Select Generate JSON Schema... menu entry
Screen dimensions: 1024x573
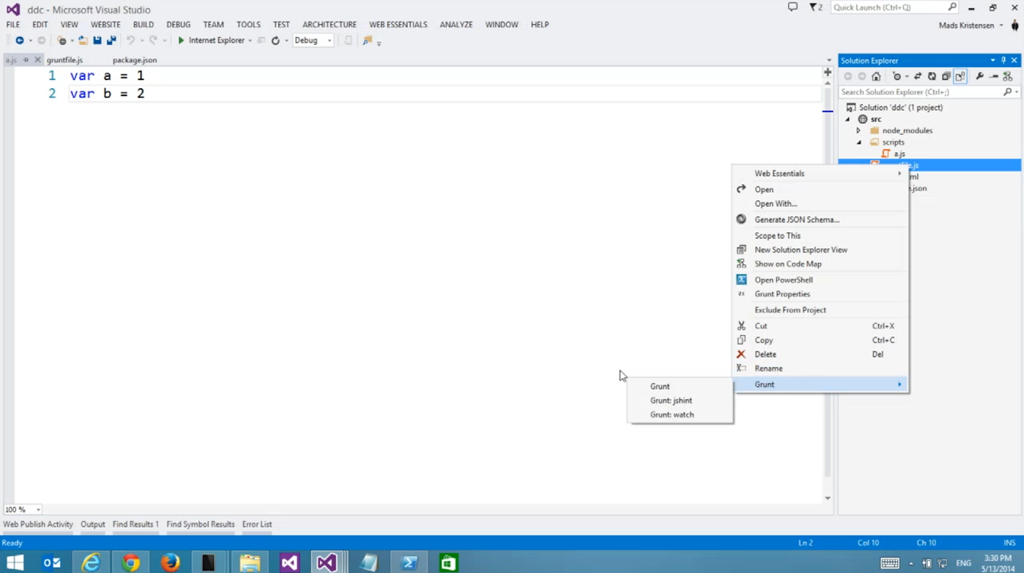(822, 220)
